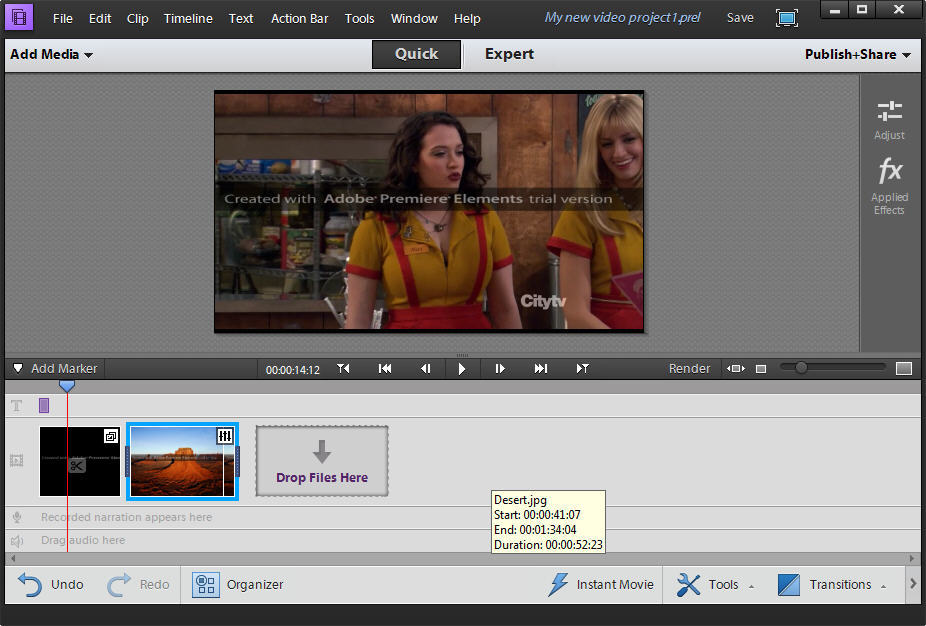Step forward one frame
Screen dimensions: 926x626
tap(500, 369)
